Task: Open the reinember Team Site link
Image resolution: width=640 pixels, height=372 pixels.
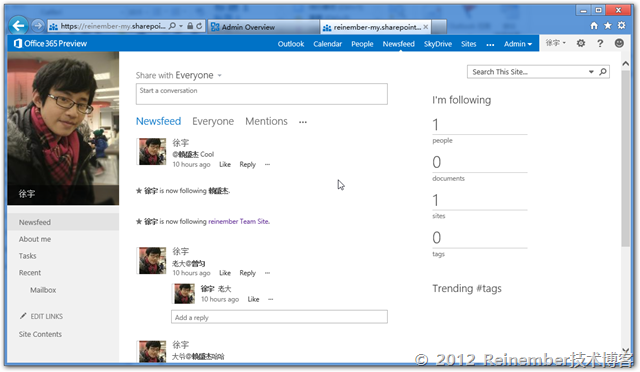Action: (239, 221)
